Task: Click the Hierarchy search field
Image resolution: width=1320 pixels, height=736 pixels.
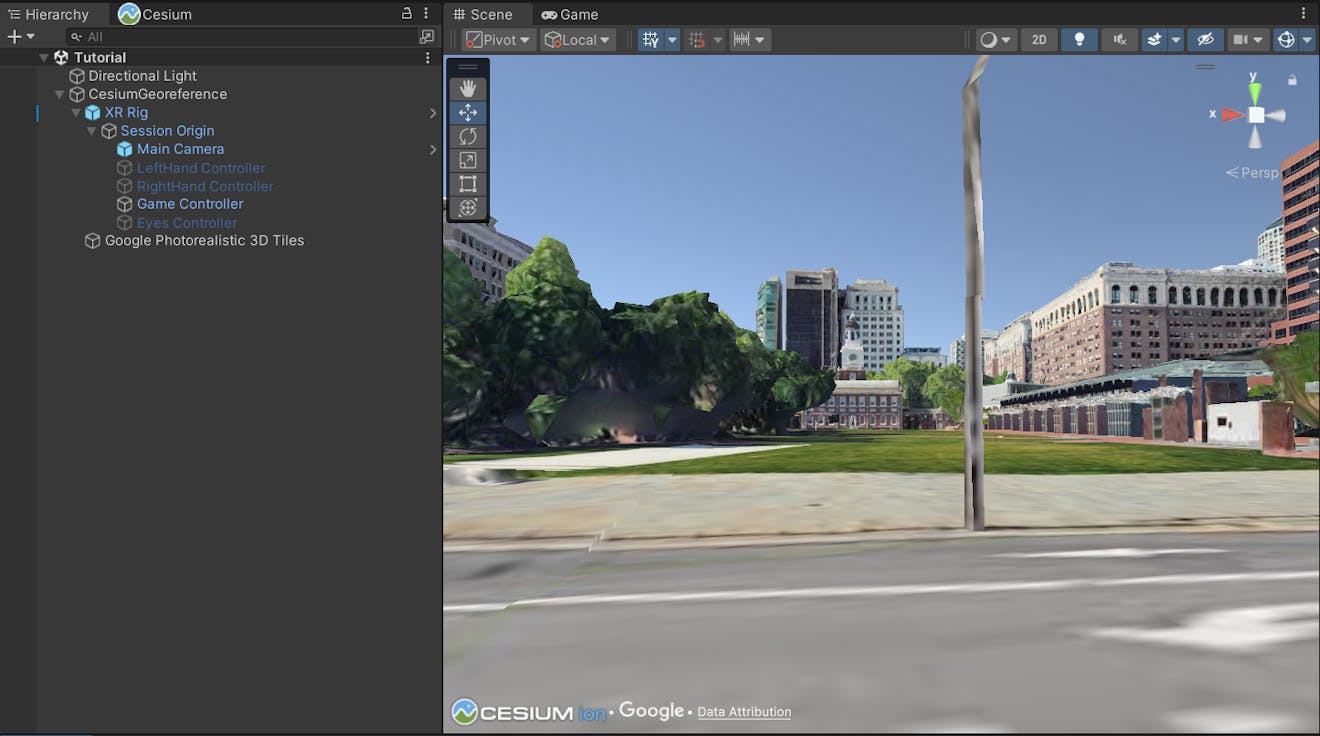Action: pos(240,36)
